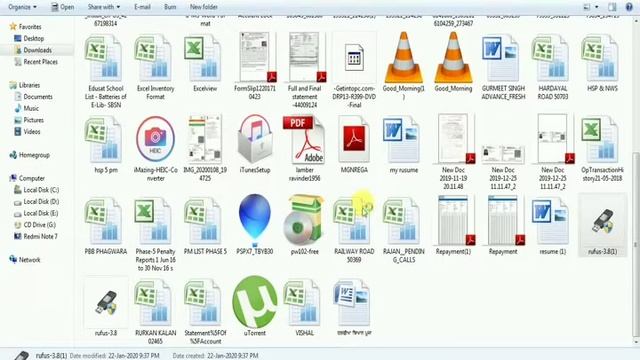Select the Excelview spreadsheet file
Screen dimensions: 640x360
(x=205, y=63)
